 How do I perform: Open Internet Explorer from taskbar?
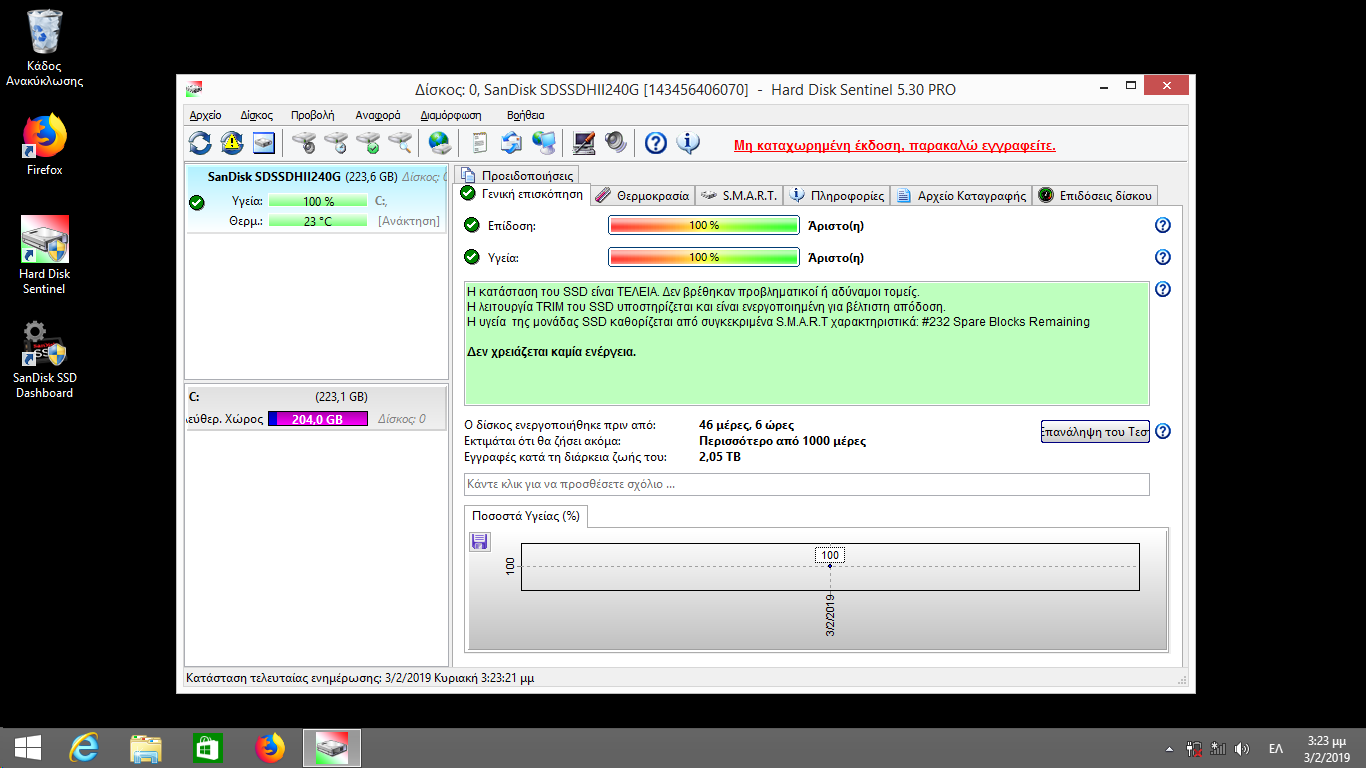pyautogui.click(x=83, y=747)
